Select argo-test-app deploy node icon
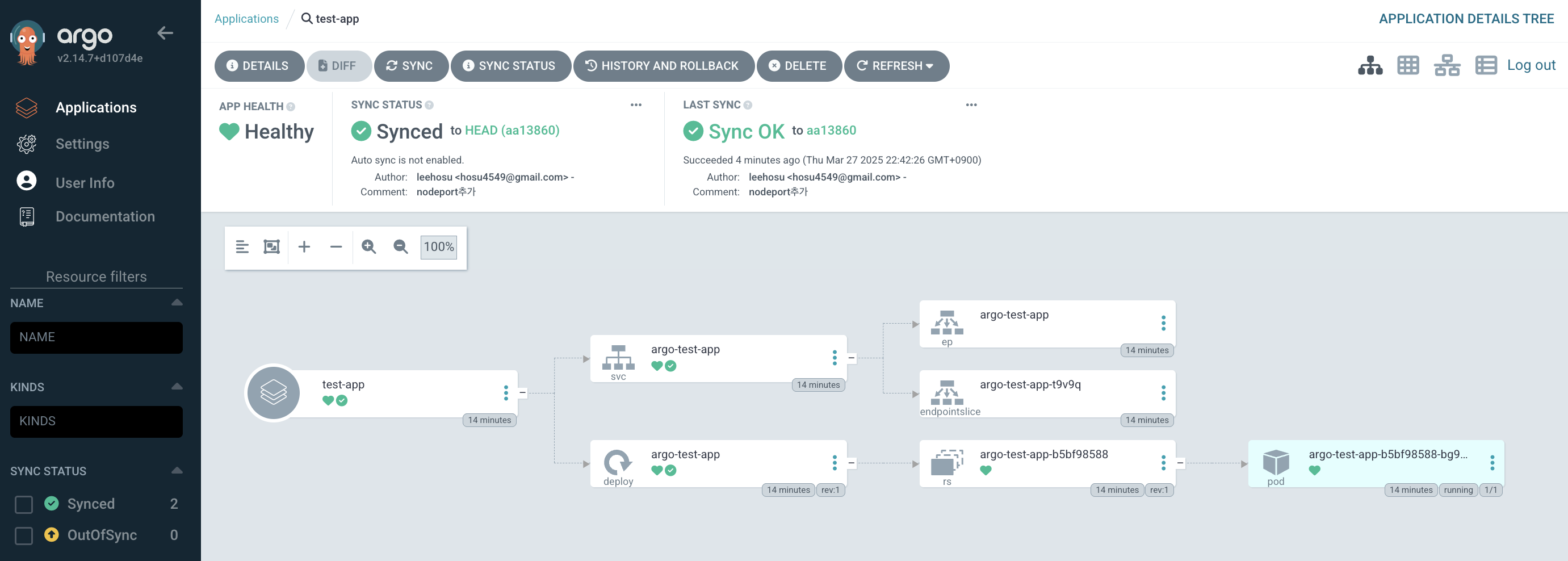Image resolution: width=1568 pixels, height=561 pixels. point(618,462)
